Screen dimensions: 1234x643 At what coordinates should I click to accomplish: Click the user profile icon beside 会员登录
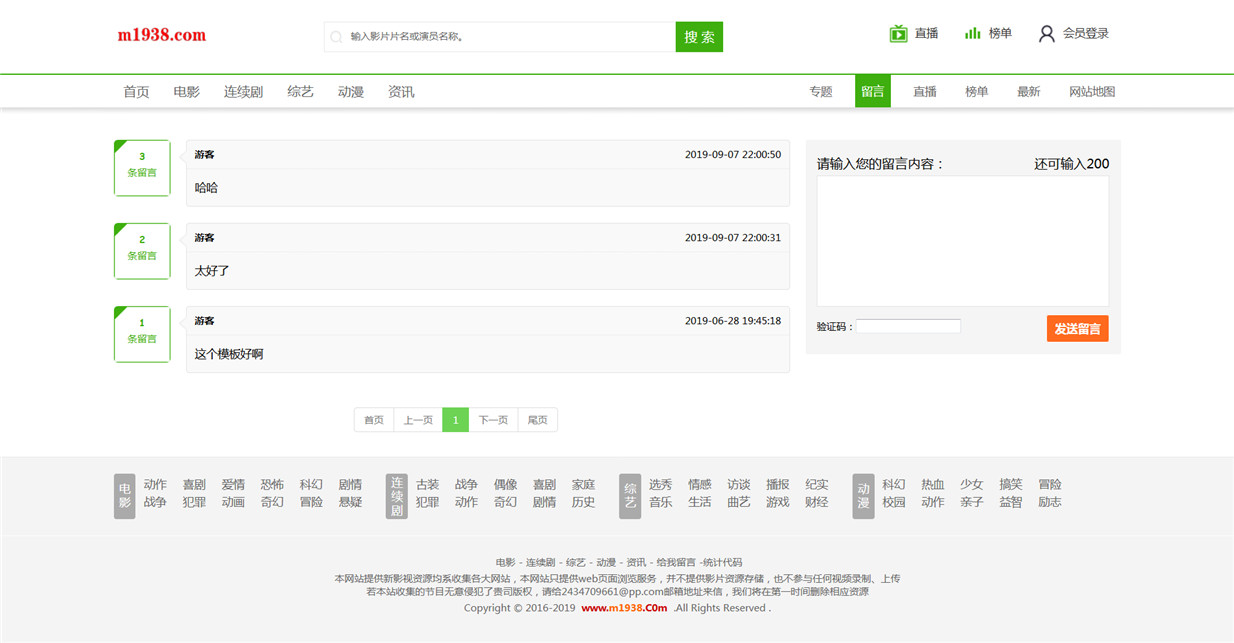click(1046, 34)
